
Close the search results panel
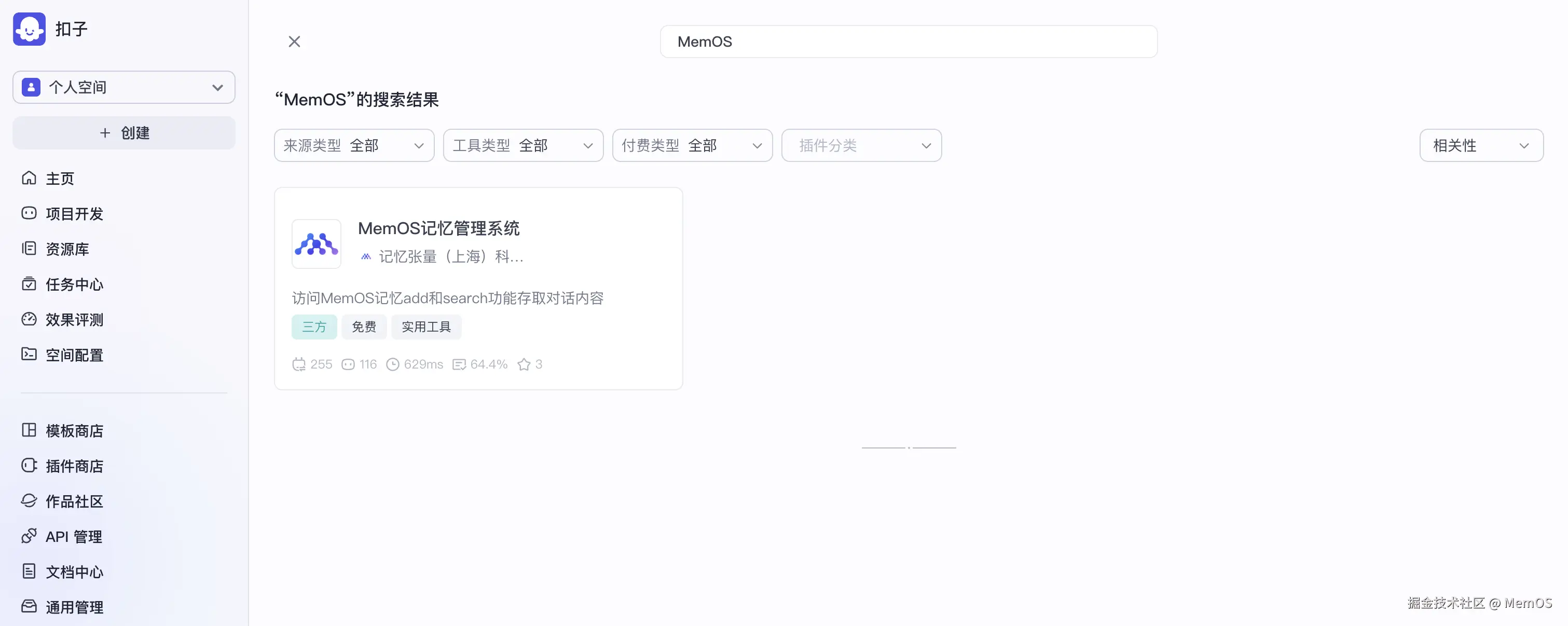coord(295,42)
